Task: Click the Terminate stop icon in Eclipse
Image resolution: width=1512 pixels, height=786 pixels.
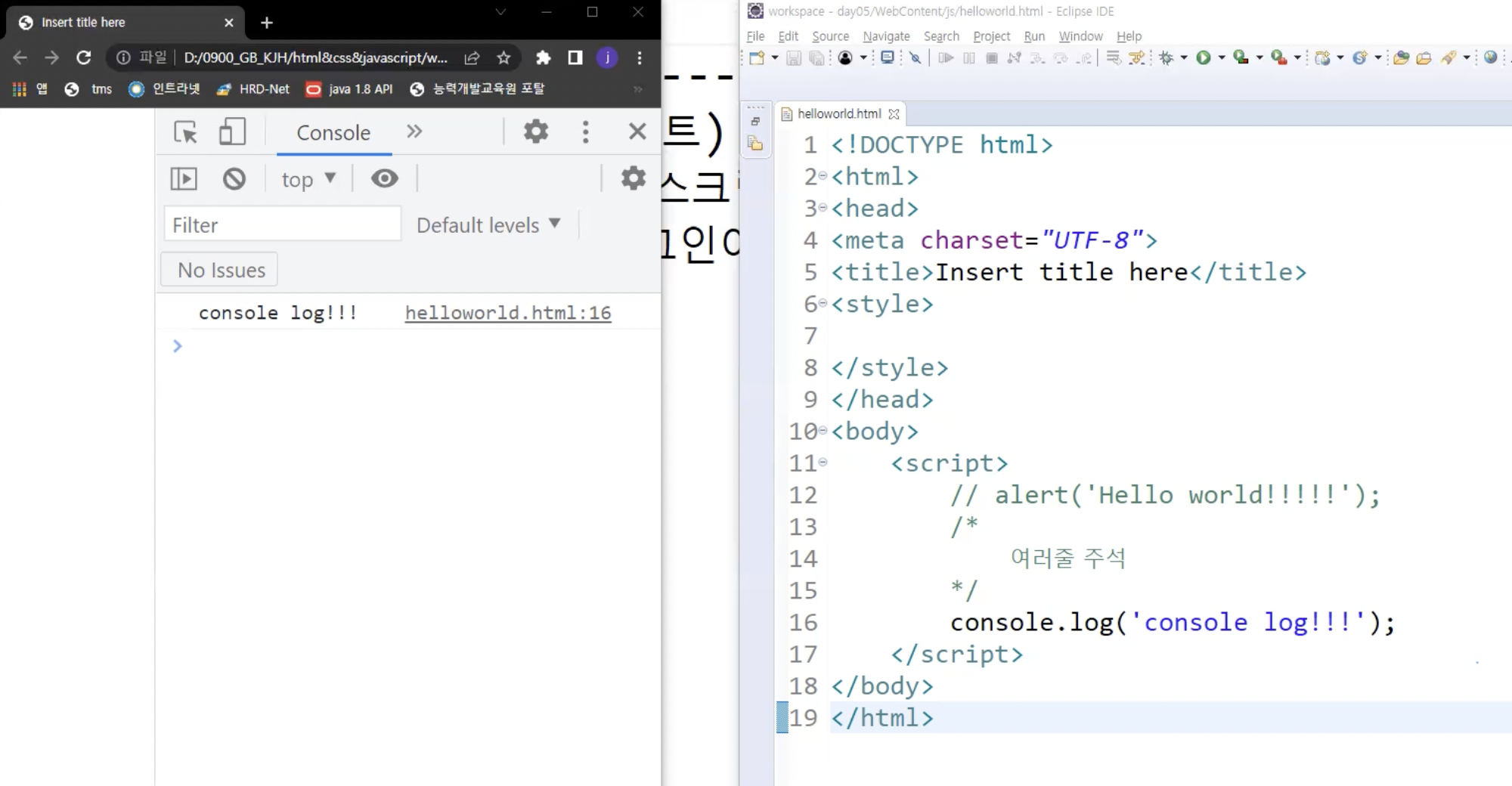Action: pyautogui.click(x=992, y=57)
